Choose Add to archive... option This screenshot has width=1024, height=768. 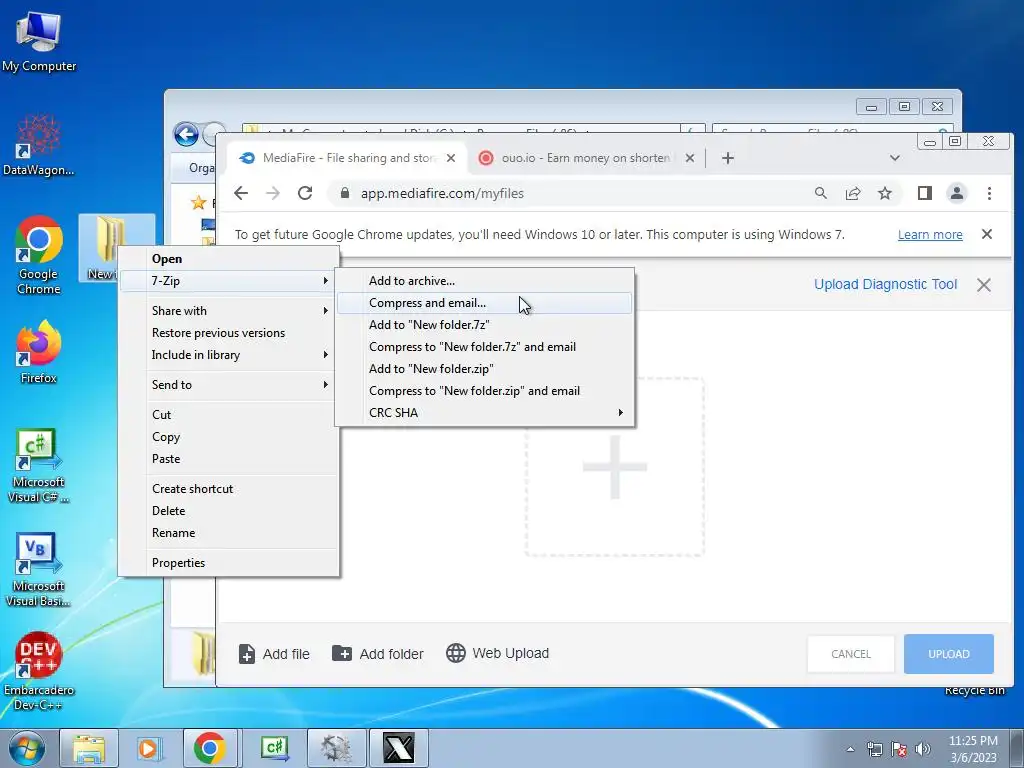(485, 281)
